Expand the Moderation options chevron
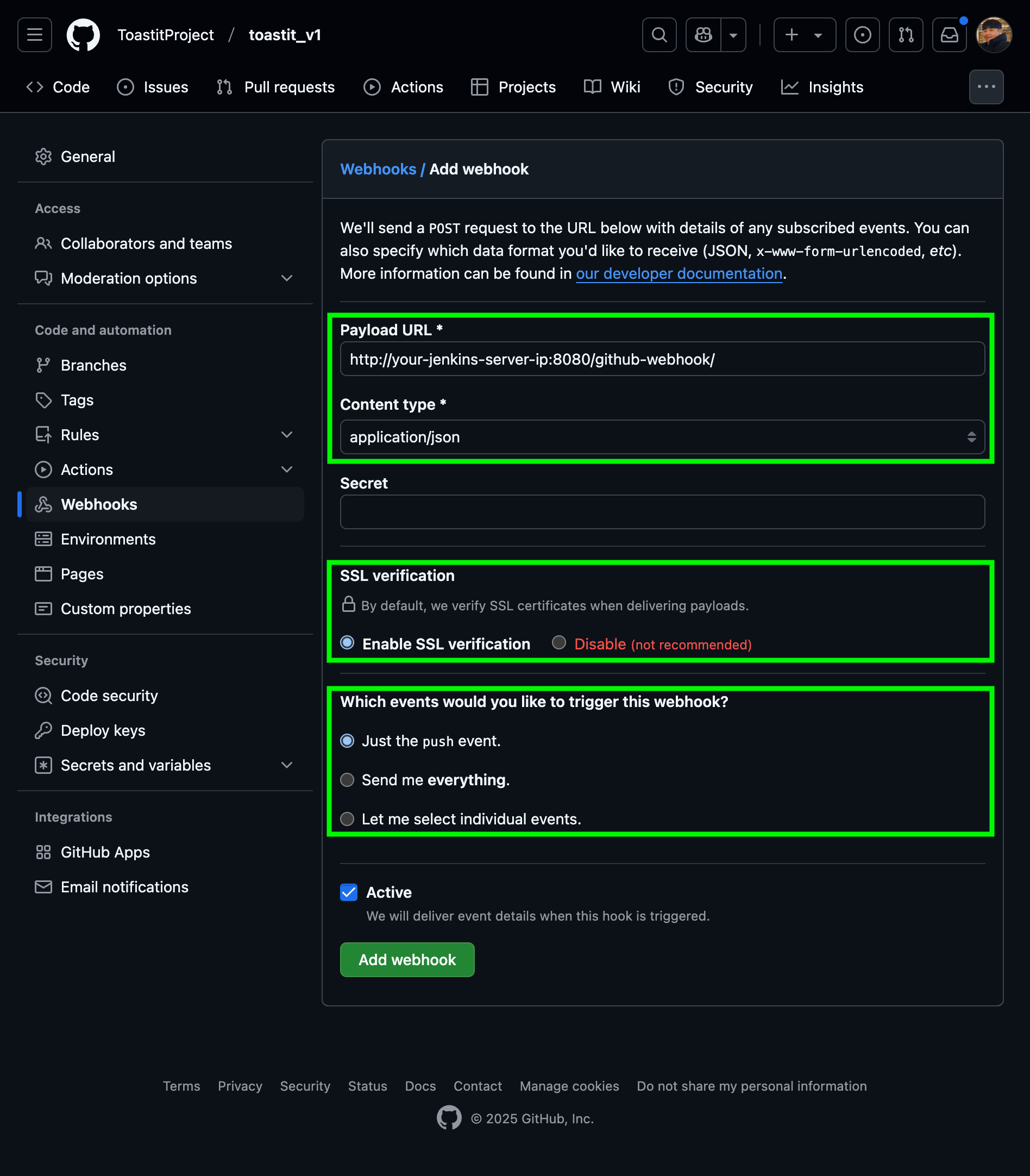This screenshot has height=1176, width=1030. [x=287, y=278]
